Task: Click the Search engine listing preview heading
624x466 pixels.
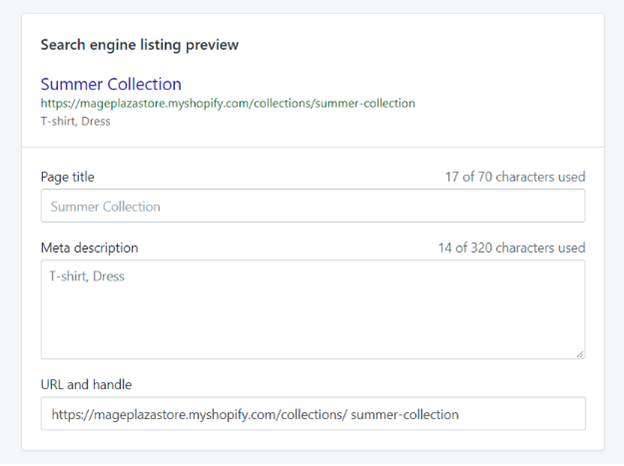Action: (140, 45)
